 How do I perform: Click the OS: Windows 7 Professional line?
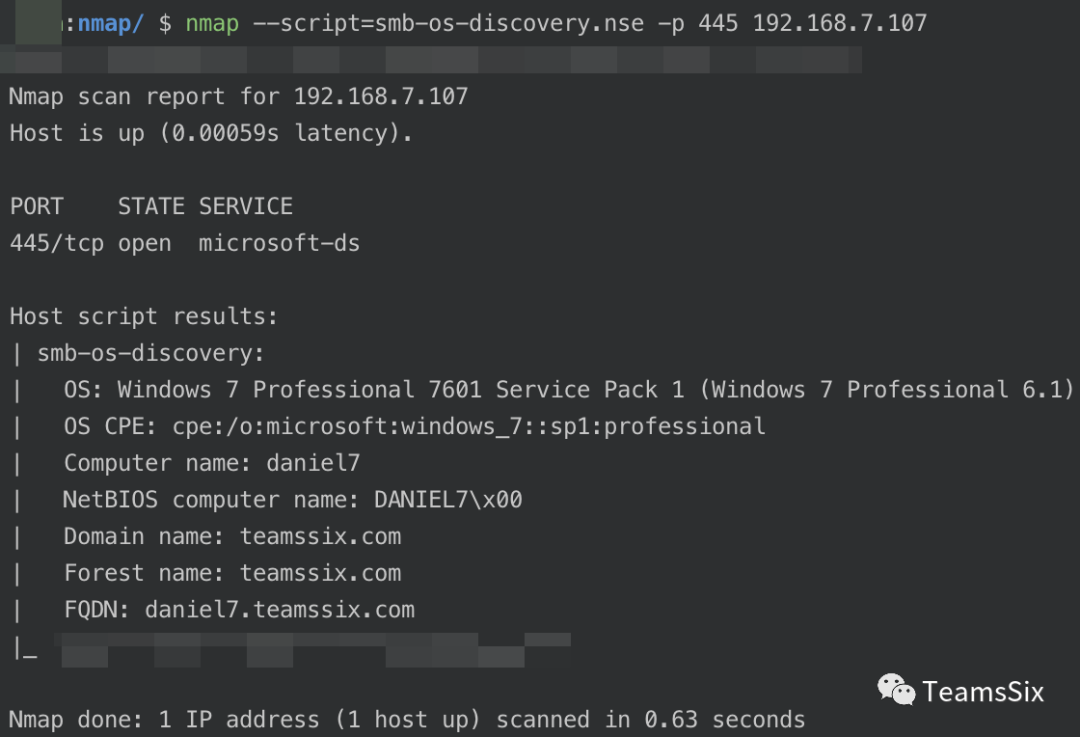click(567, 389)
